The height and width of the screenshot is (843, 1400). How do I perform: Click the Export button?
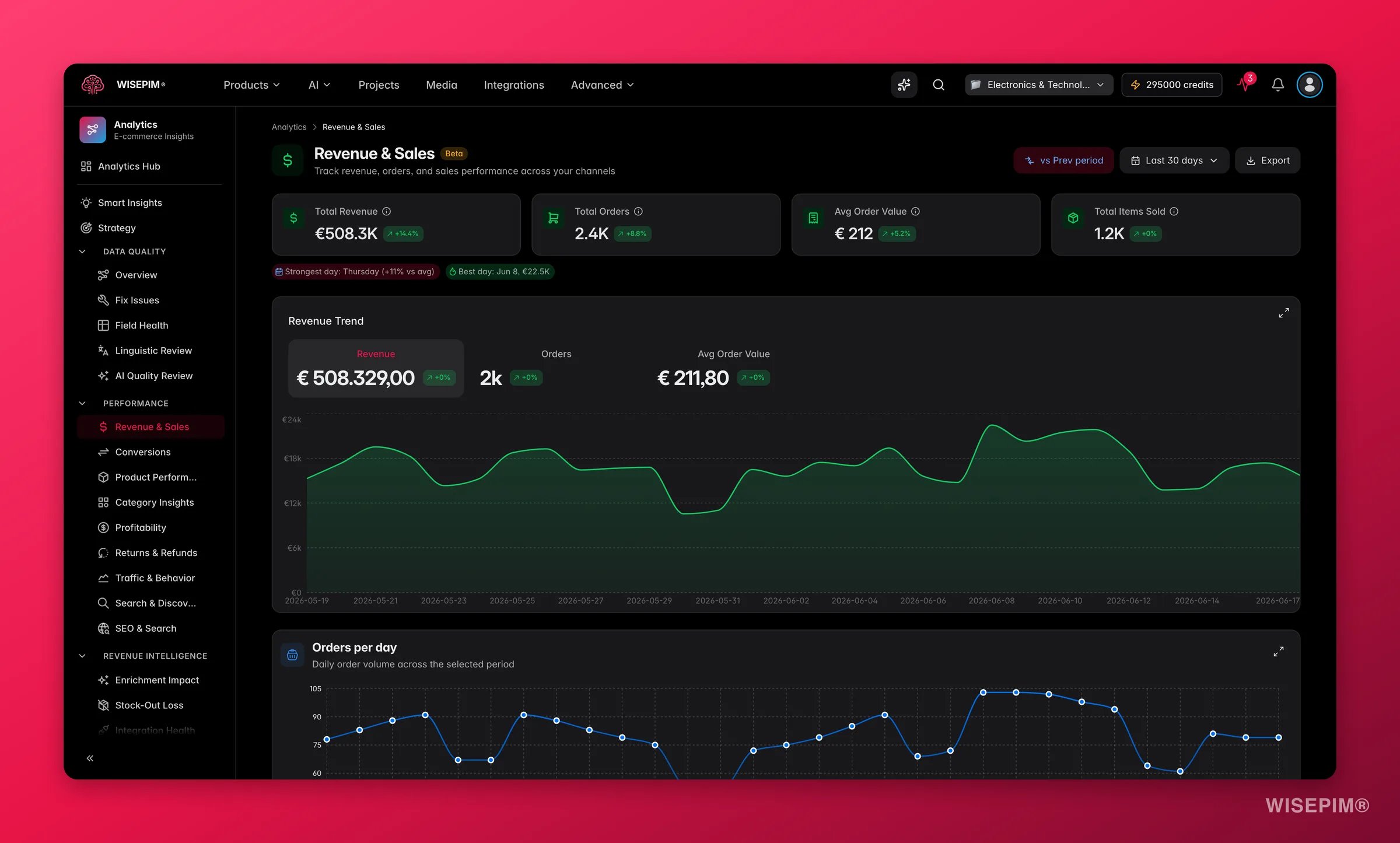tap(1267, 160)
